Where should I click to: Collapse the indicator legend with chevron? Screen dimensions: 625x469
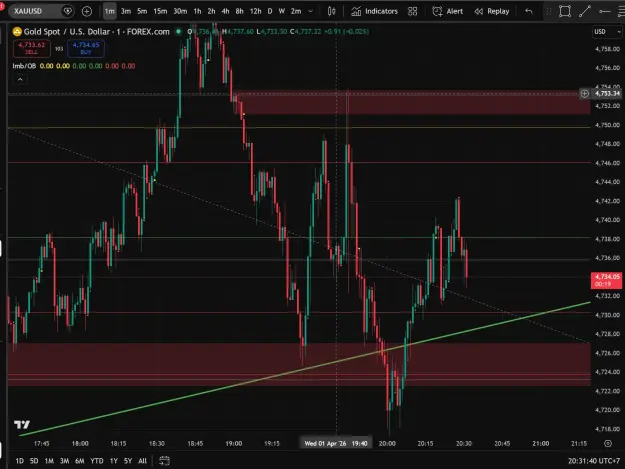pos(20,79)
